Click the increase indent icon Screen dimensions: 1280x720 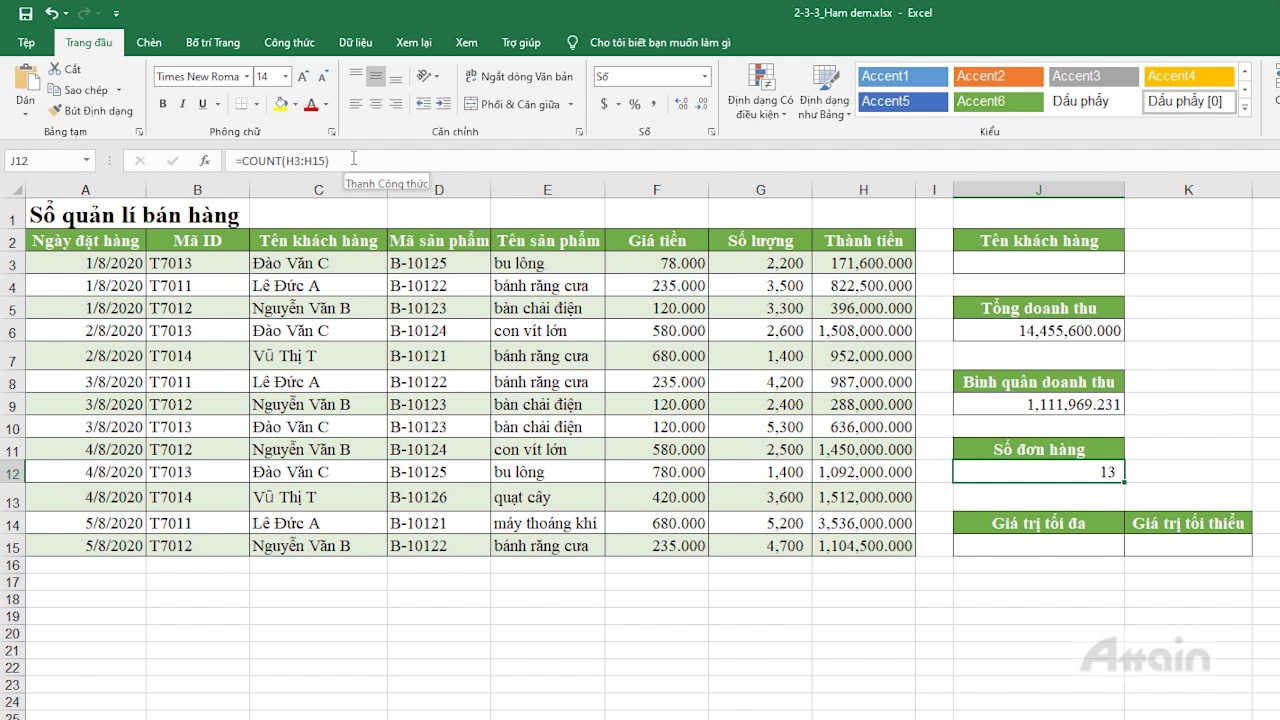tap(443, 104)
